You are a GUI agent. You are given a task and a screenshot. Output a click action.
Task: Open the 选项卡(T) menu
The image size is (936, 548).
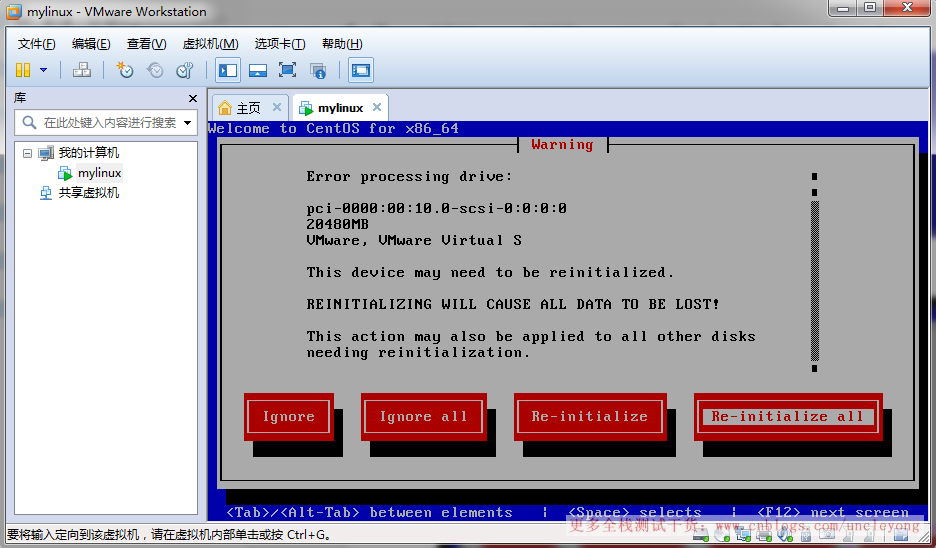[280, 44]
